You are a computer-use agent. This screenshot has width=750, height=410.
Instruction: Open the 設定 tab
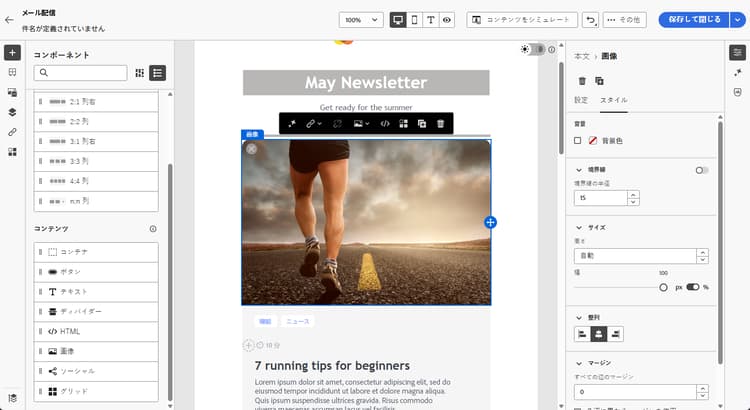pyautogui.click(x=581, y=100)
